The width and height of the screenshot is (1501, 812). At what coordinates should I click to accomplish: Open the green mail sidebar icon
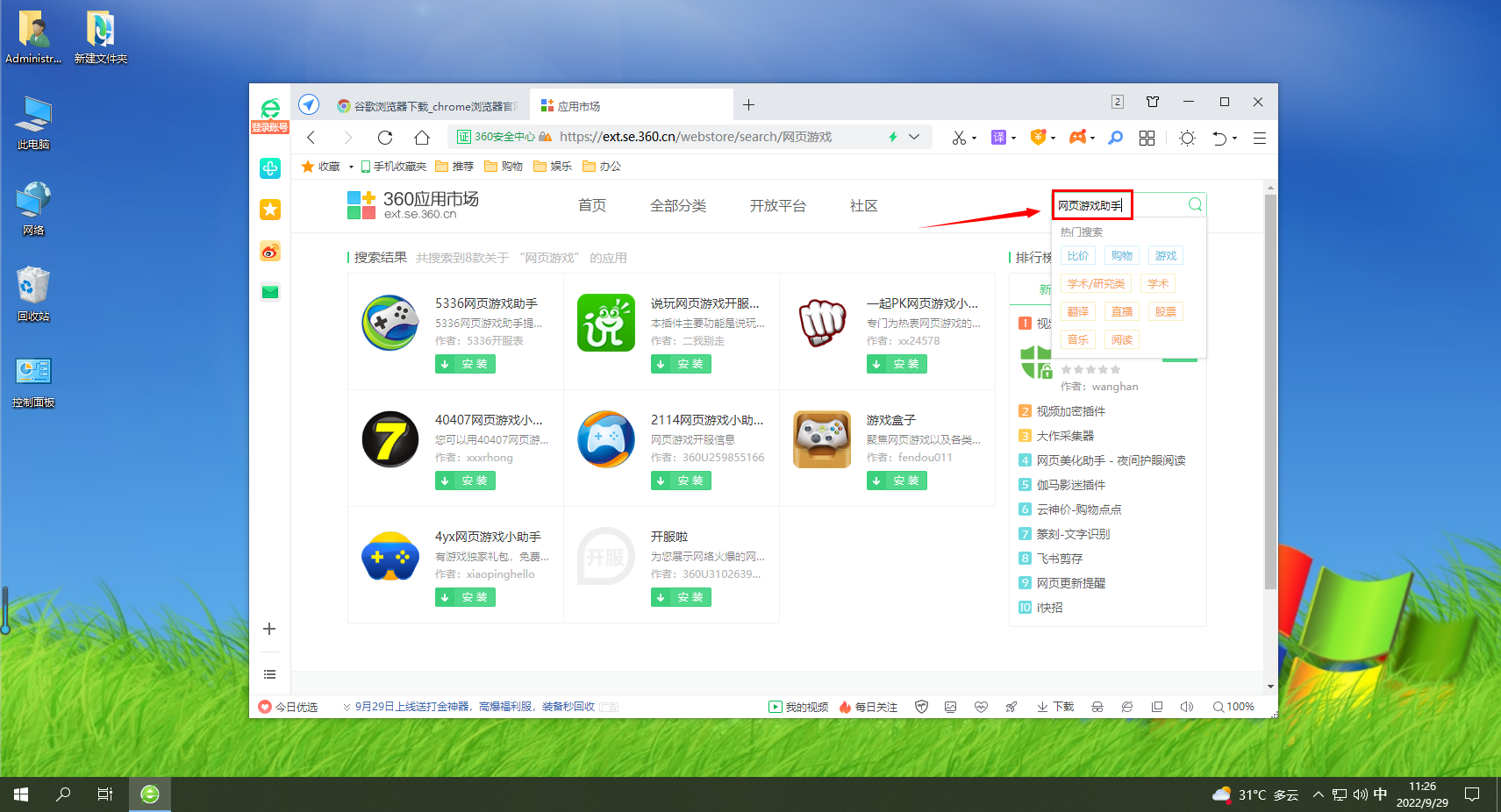(270, 292)
